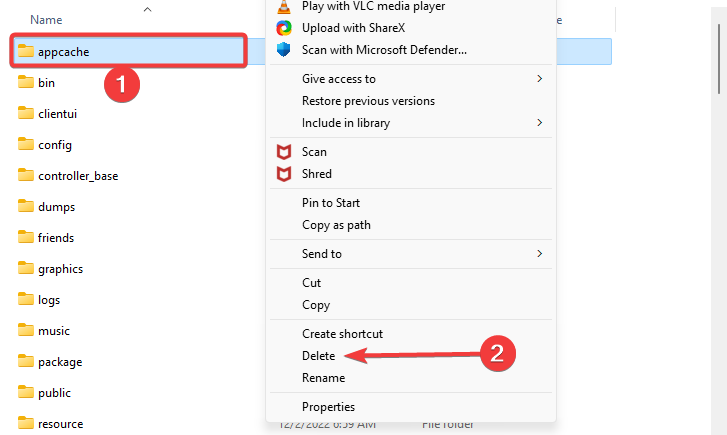Click the McAfee Scan icon
Viewport: 727px width, 435px height.
[x=284, y=152]
